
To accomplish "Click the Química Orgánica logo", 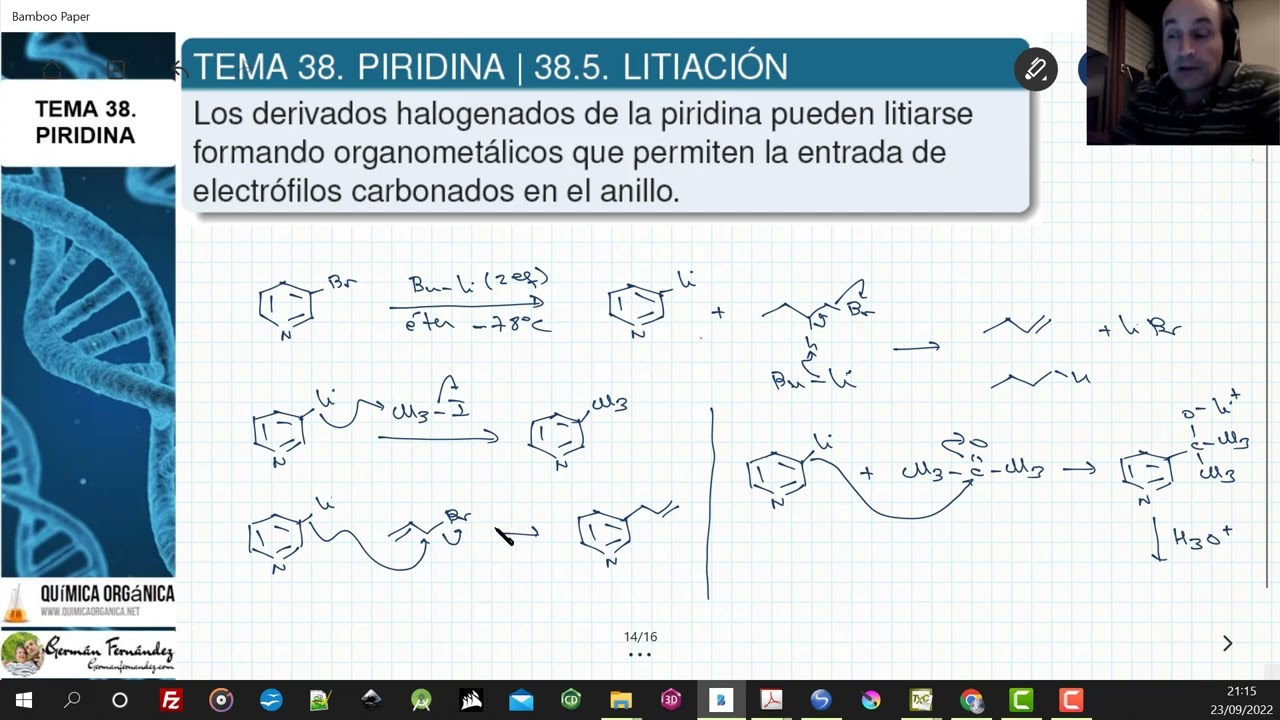I will pos(88,601).
